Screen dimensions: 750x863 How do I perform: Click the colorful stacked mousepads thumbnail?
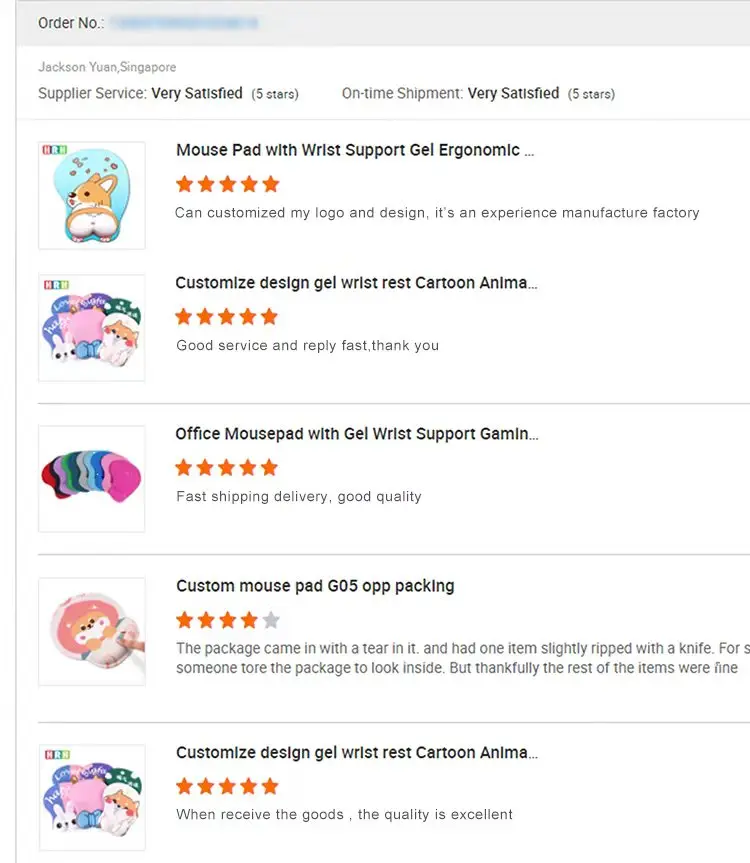[91, 478]
